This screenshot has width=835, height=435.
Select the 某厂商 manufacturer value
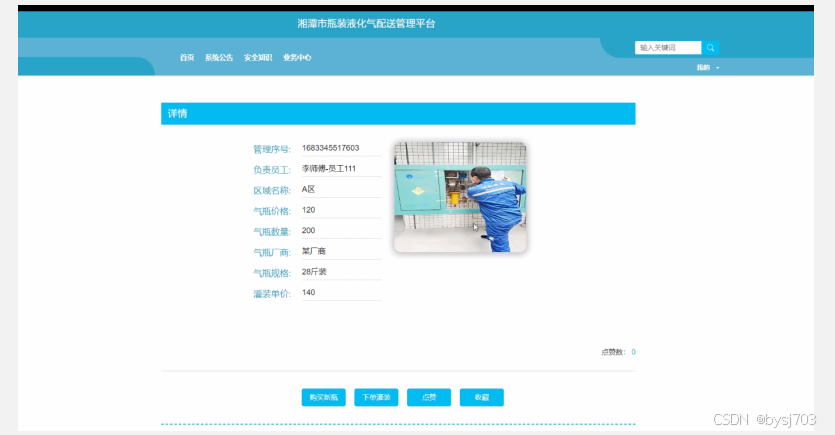click(314, 251)
